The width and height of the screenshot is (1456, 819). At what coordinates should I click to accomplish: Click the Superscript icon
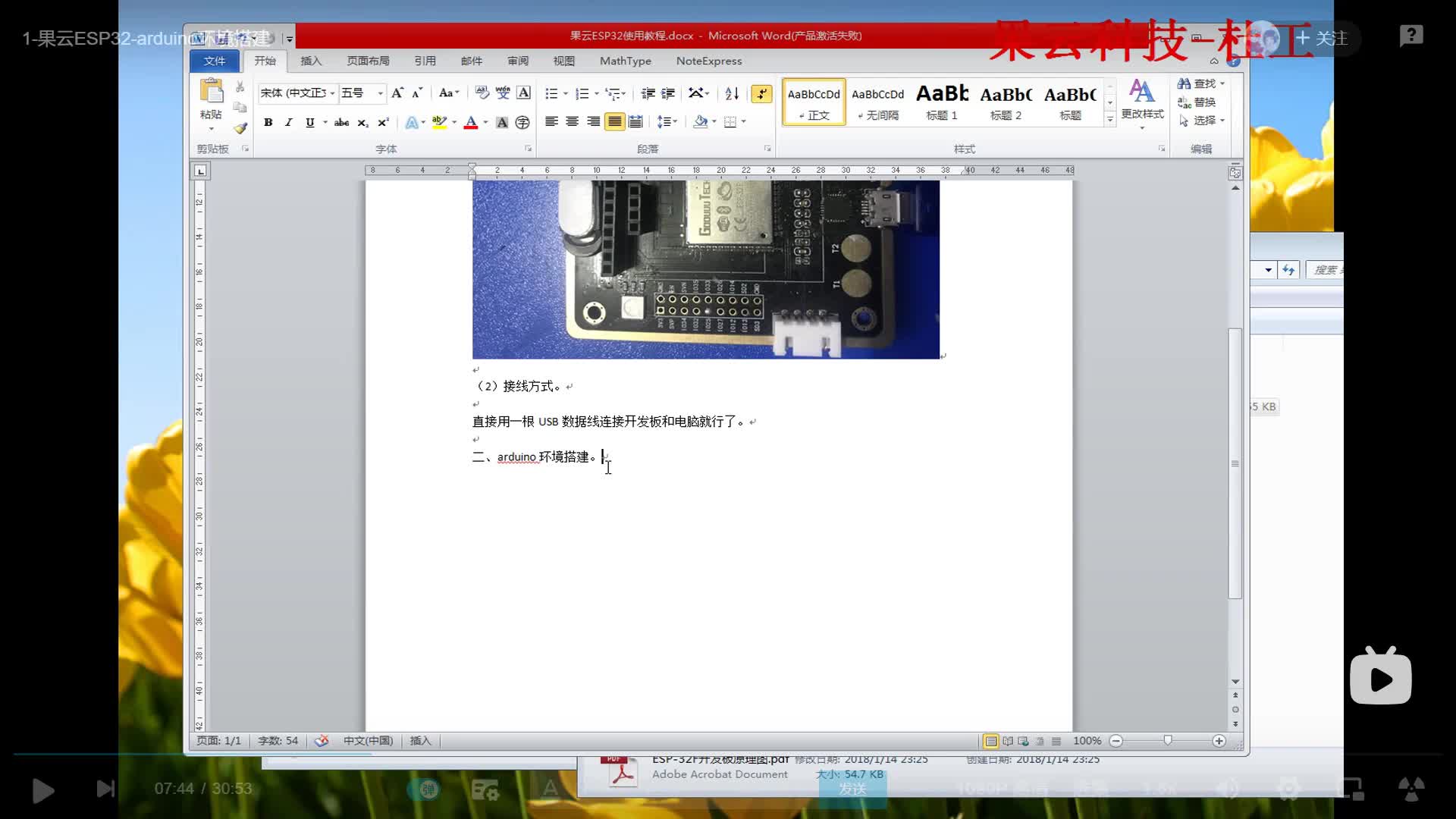pos(383,122)
